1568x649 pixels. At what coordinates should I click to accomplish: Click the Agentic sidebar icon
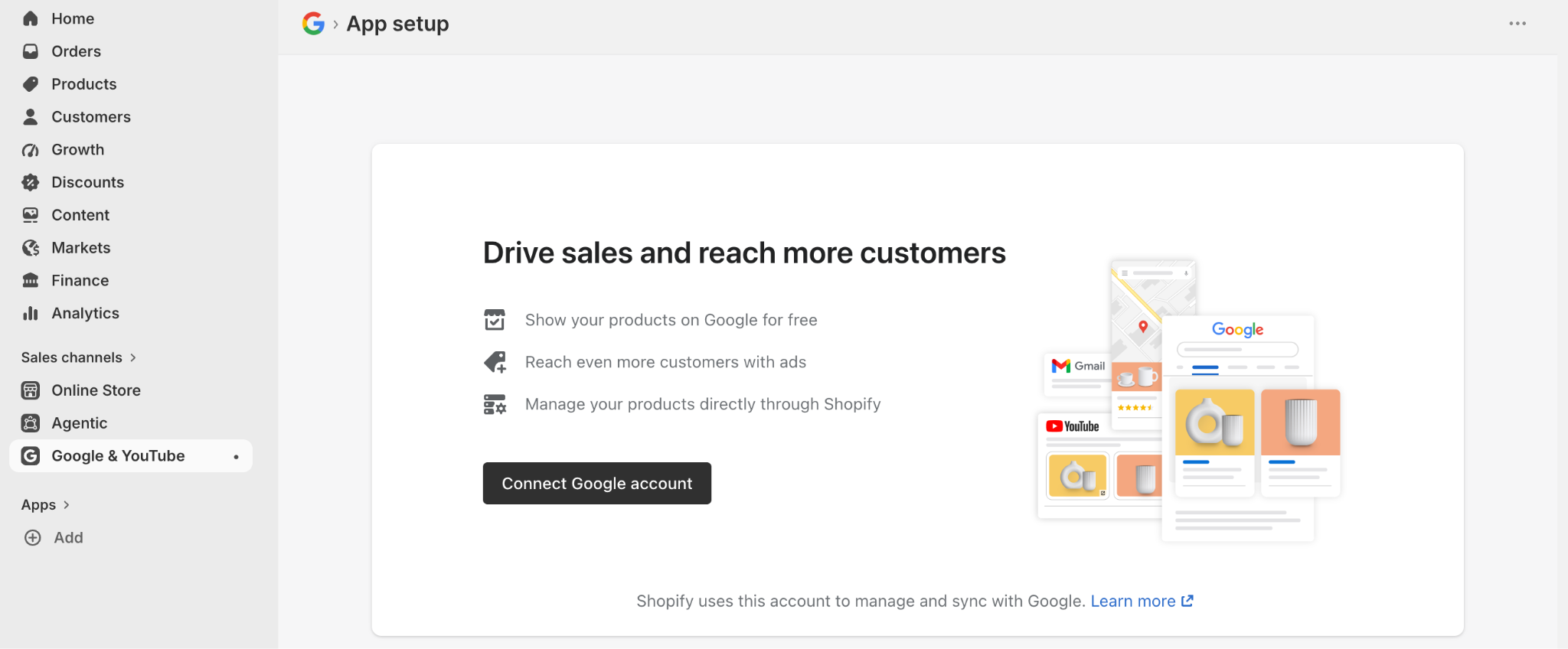point(31,423)
